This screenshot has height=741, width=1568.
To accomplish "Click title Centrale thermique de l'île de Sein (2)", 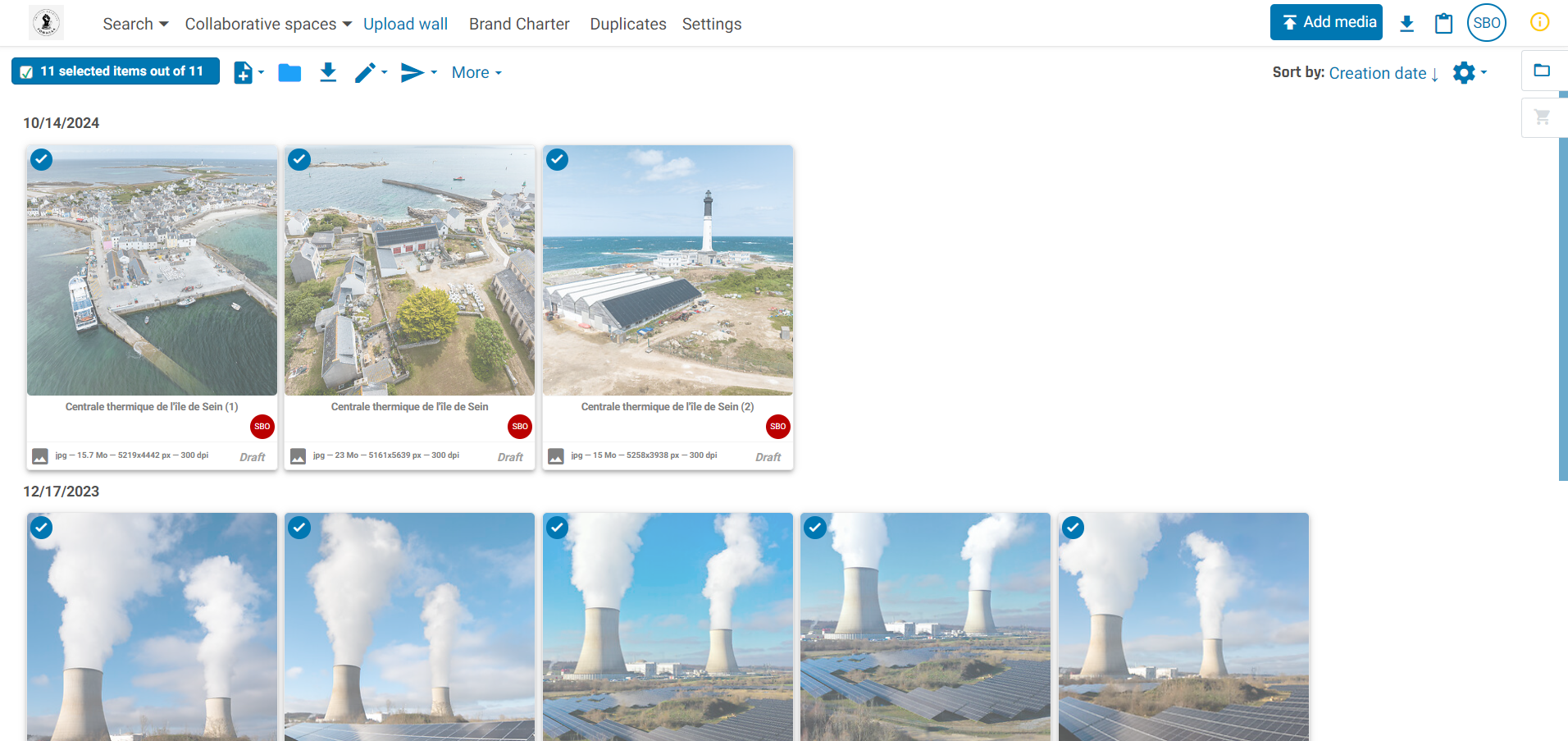I will click(668, 407).
